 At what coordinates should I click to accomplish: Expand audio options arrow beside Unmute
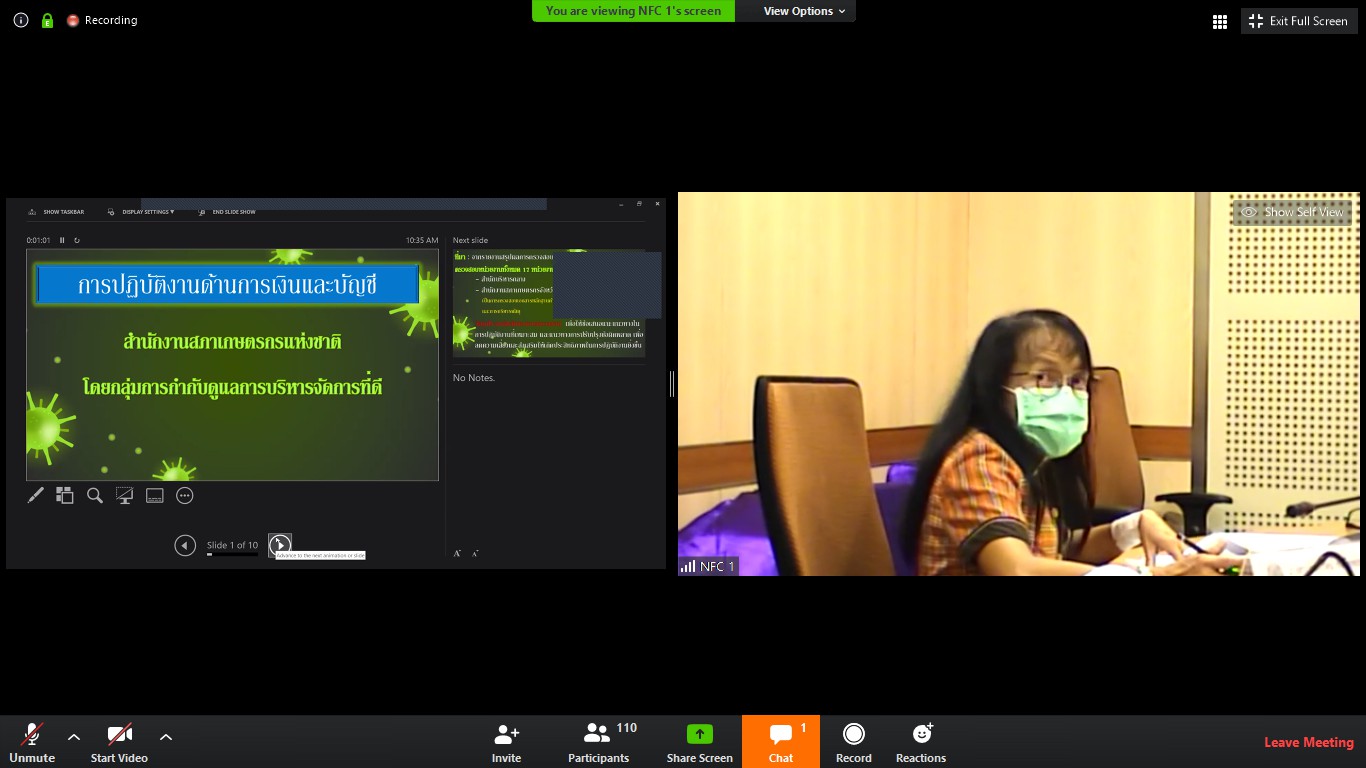pyautogui.click(x=74, y=737)
